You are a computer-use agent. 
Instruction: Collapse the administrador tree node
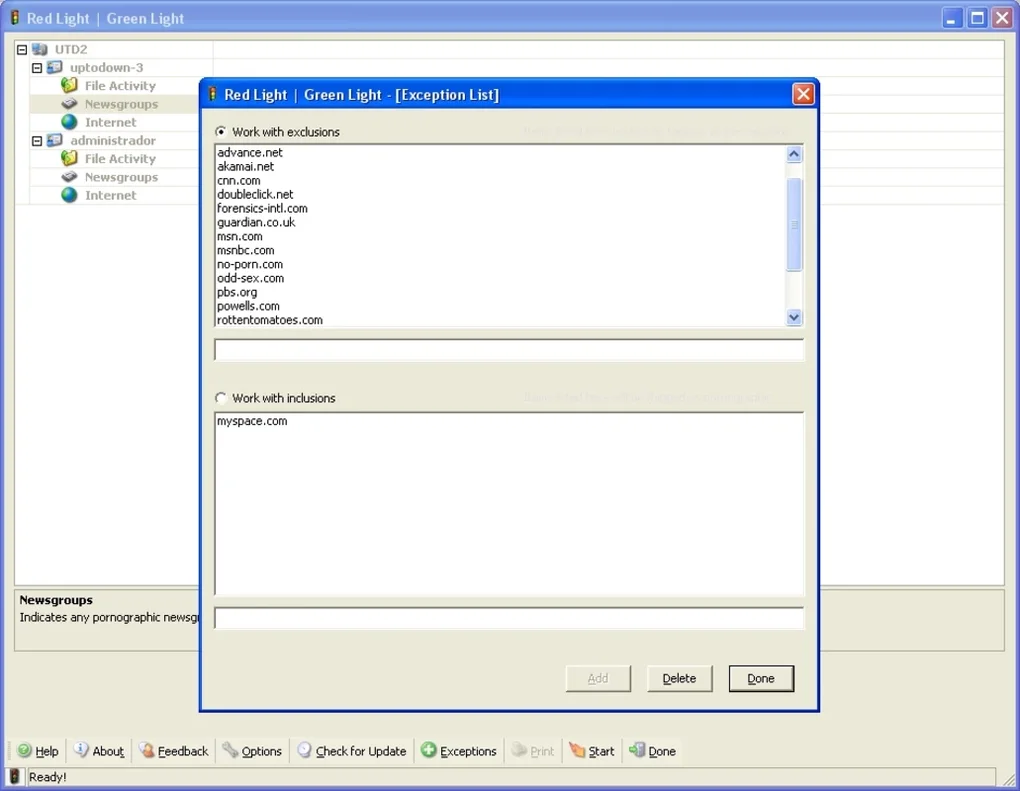pos(37,141)
